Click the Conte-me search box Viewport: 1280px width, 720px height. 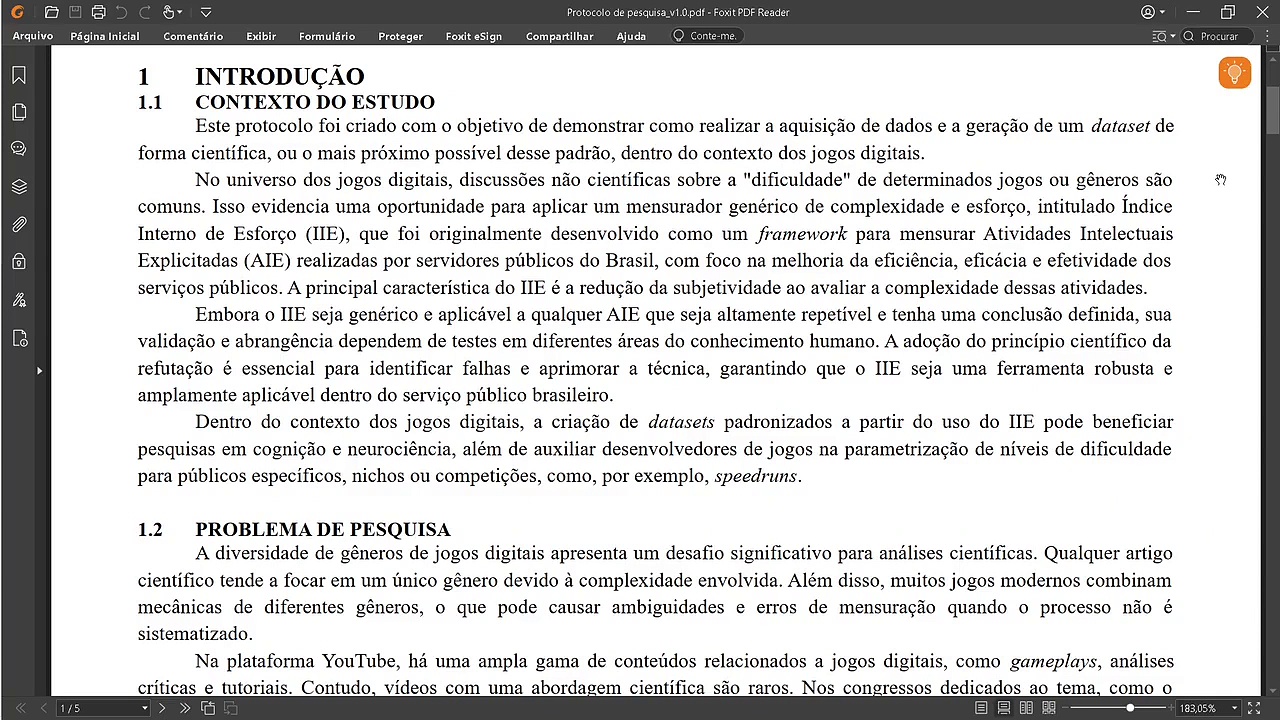click(x=707, y=36)
